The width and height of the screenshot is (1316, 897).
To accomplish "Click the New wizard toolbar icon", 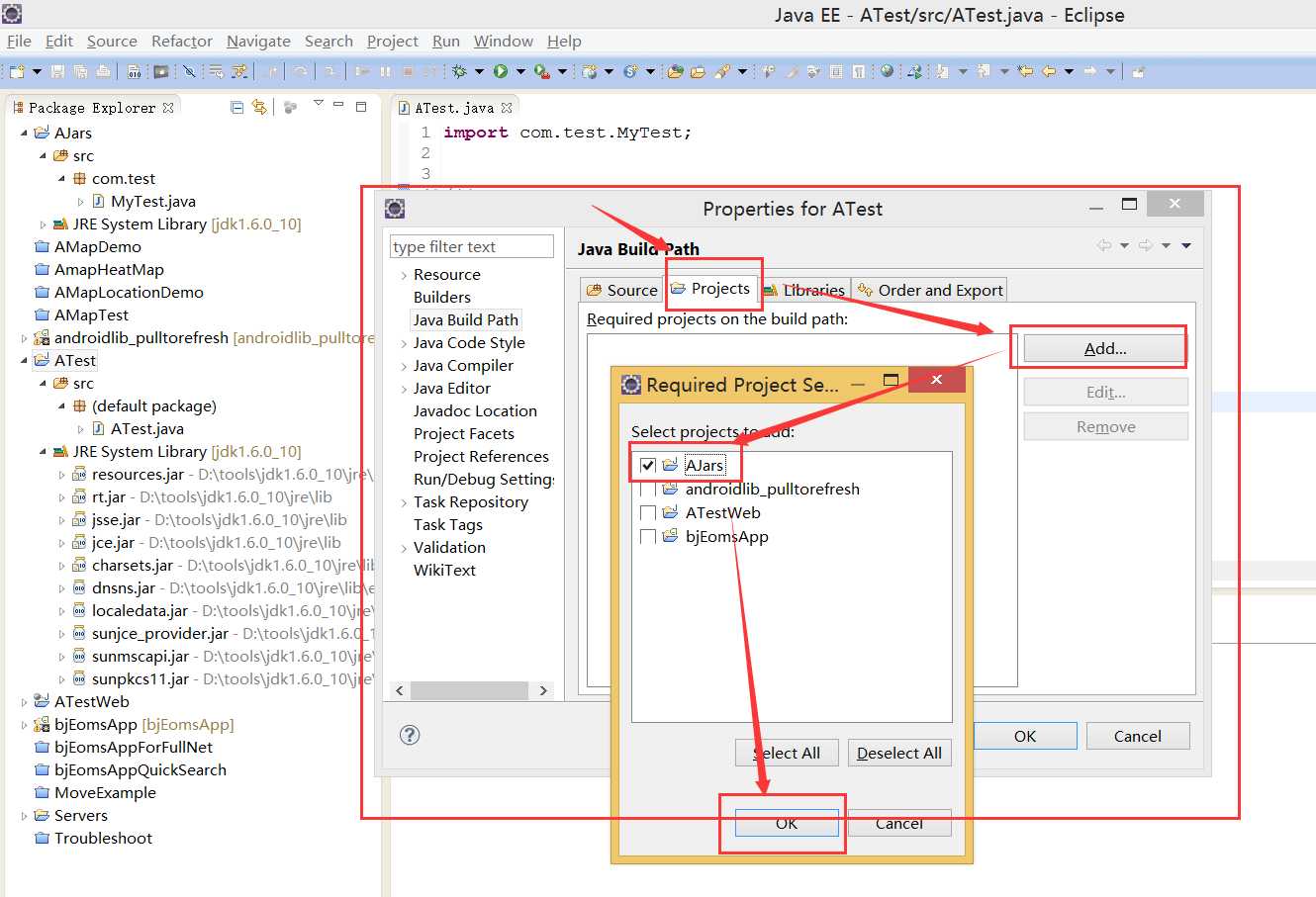I will click(17, 71).
